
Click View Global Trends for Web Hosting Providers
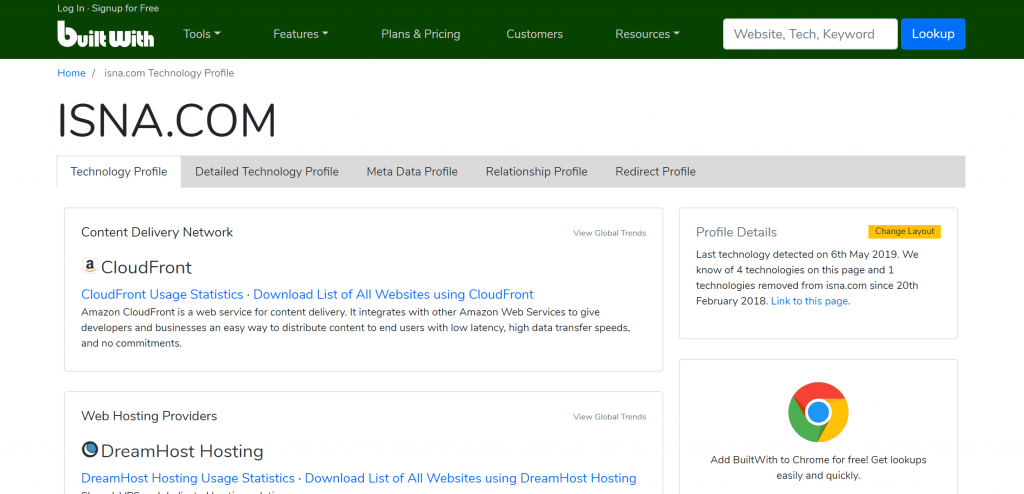coord(609,416)
